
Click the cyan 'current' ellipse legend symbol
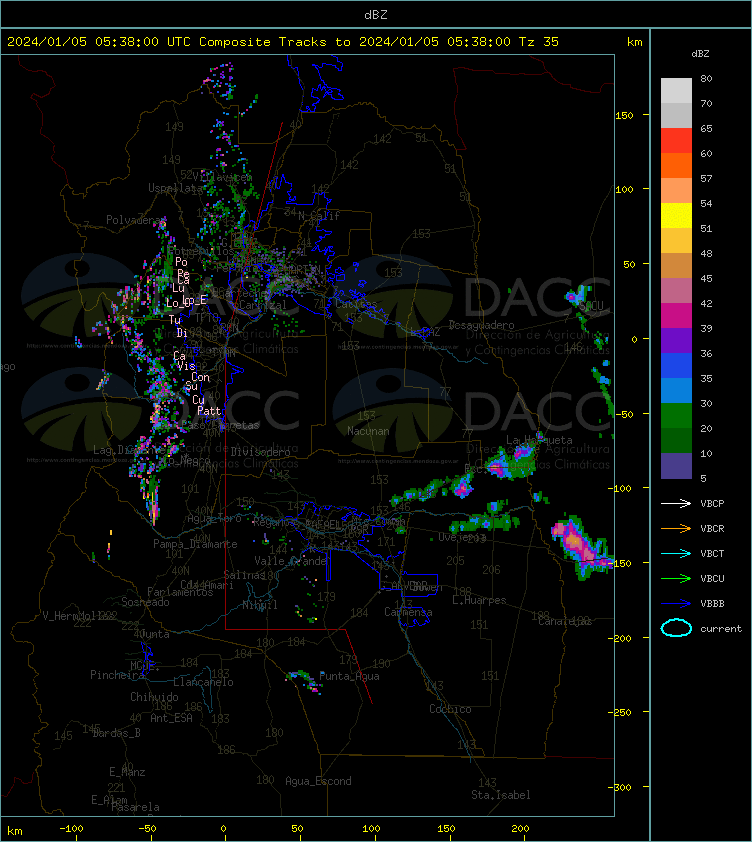click(676, 628)
